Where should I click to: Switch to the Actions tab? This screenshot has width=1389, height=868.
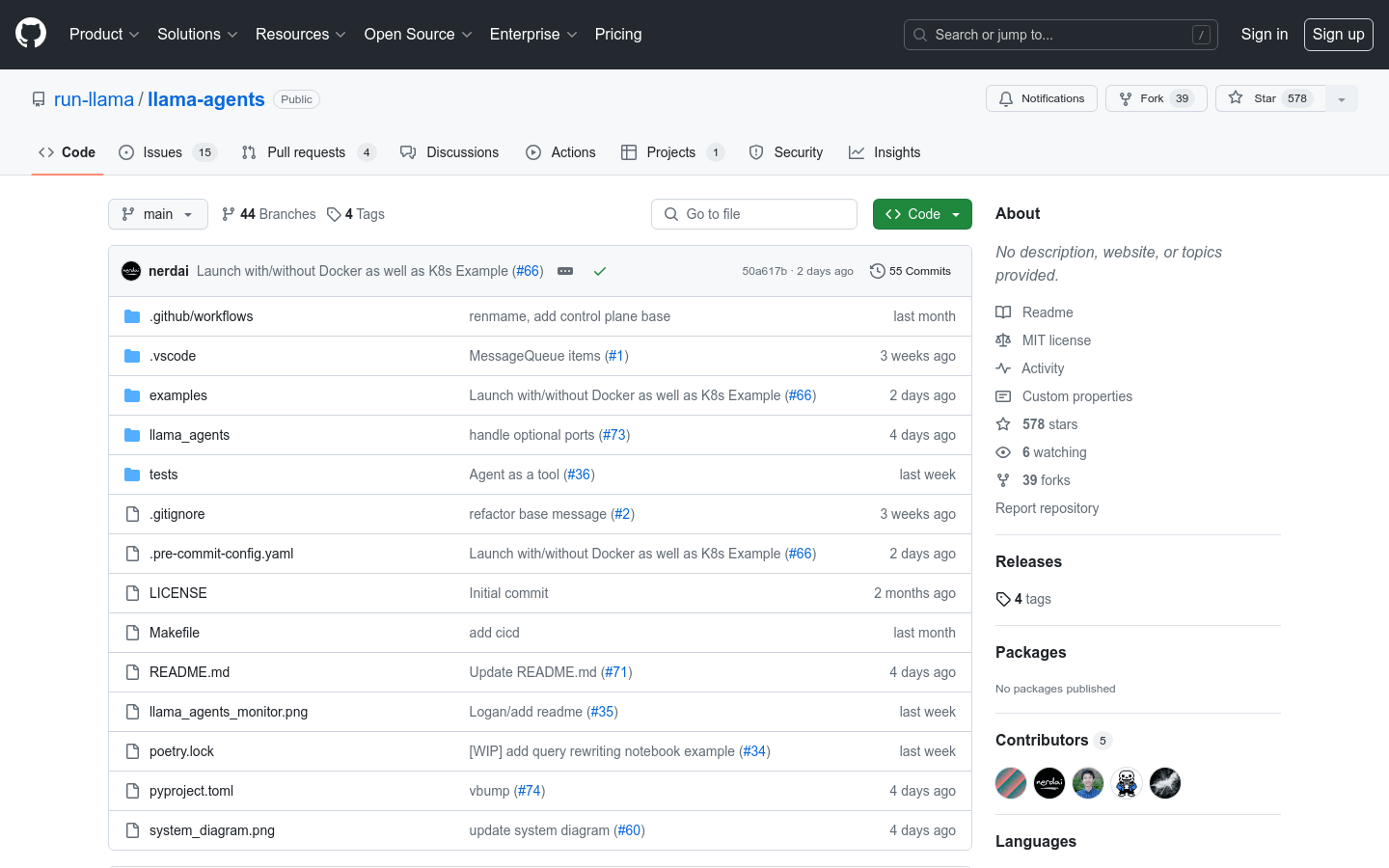click(x=560, y=152)
